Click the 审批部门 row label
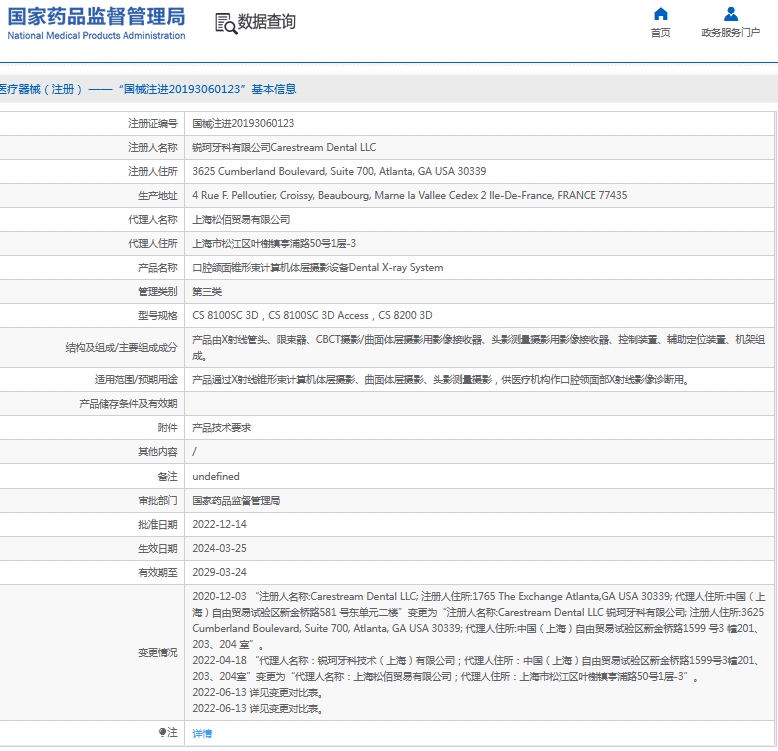Screen dimensions: 778x751 click(157, 501)
